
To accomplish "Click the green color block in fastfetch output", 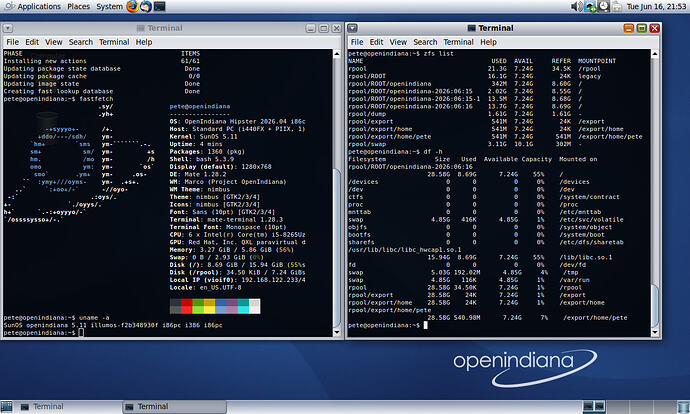I will click(x=198, y=306).
